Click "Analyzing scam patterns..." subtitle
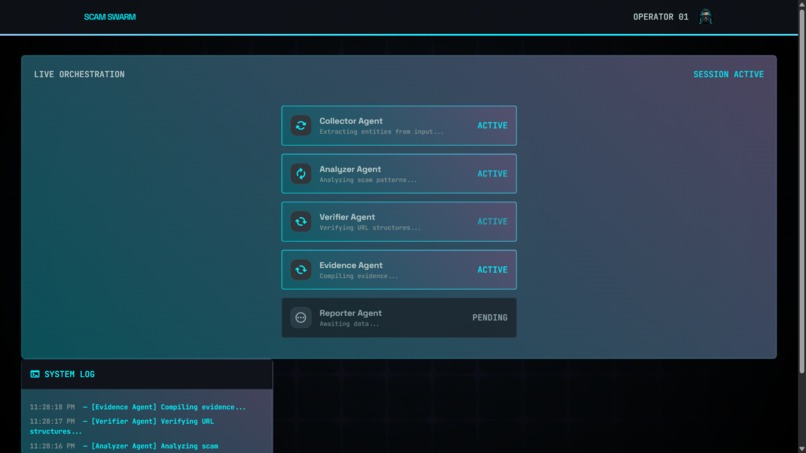The image size is (806, 453). point(368,180)
